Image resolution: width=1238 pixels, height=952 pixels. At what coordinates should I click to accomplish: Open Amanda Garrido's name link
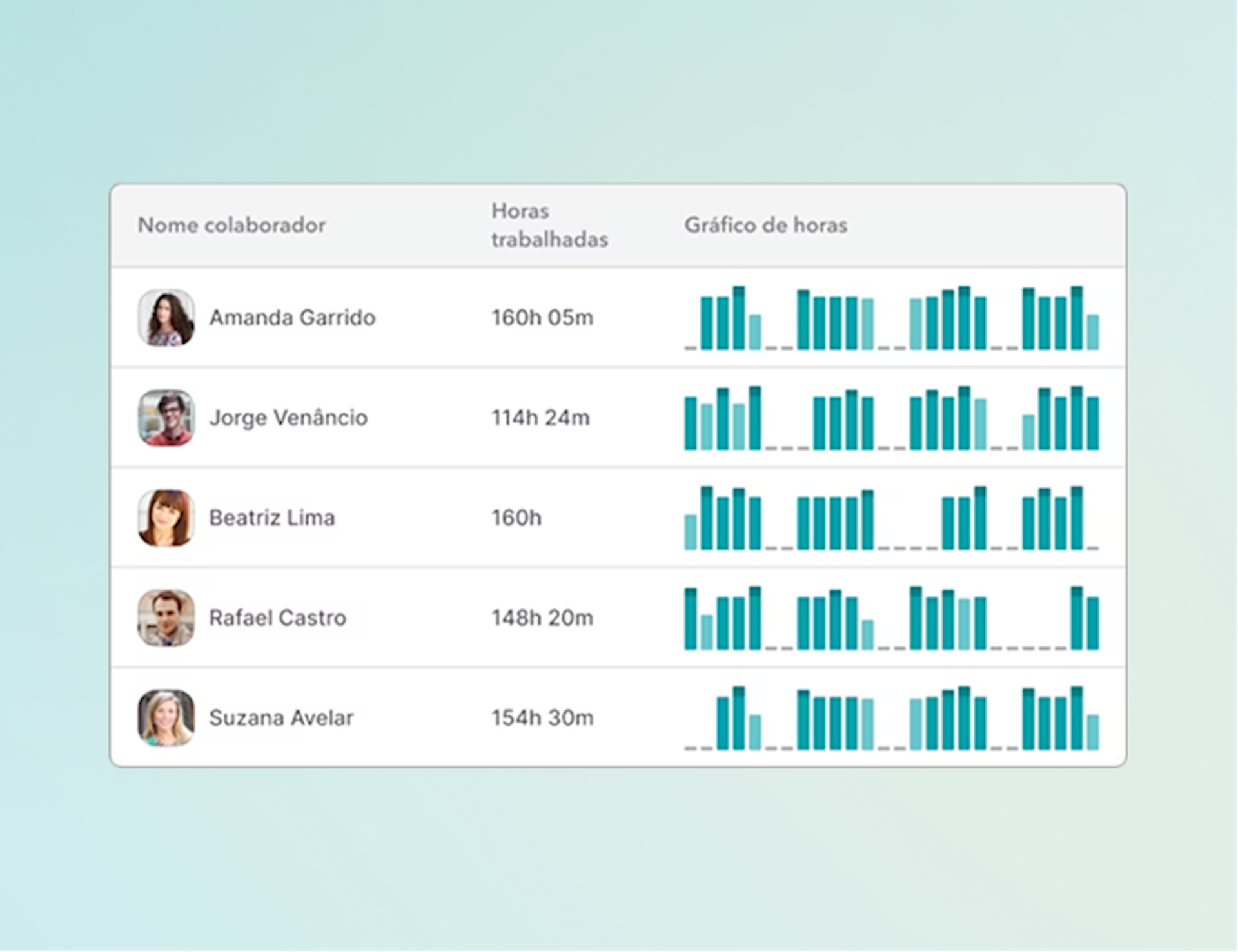pos(292,318)
